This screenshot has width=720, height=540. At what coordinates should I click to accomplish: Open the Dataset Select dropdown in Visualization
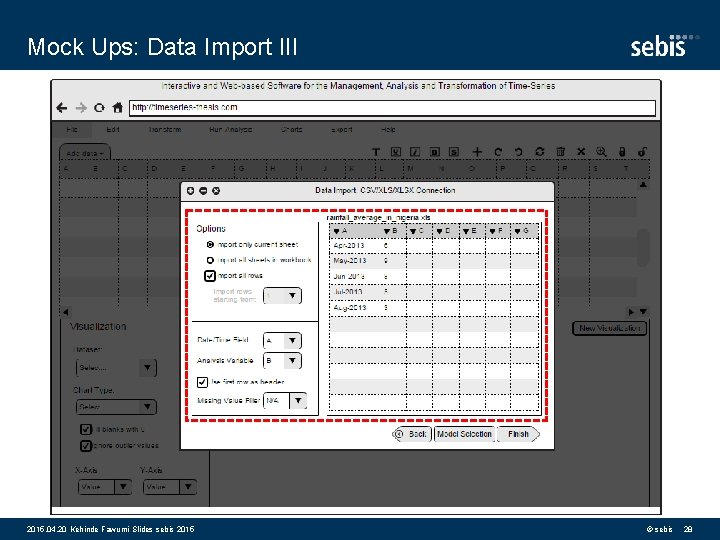click(116, 368)
